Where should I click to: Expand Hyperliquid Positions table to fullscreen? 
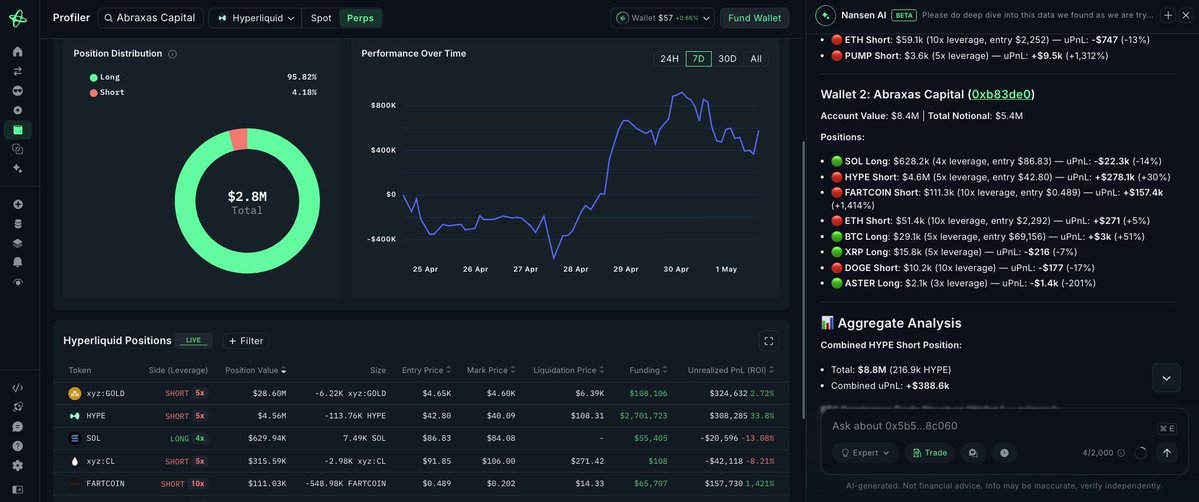pos(769,341)
